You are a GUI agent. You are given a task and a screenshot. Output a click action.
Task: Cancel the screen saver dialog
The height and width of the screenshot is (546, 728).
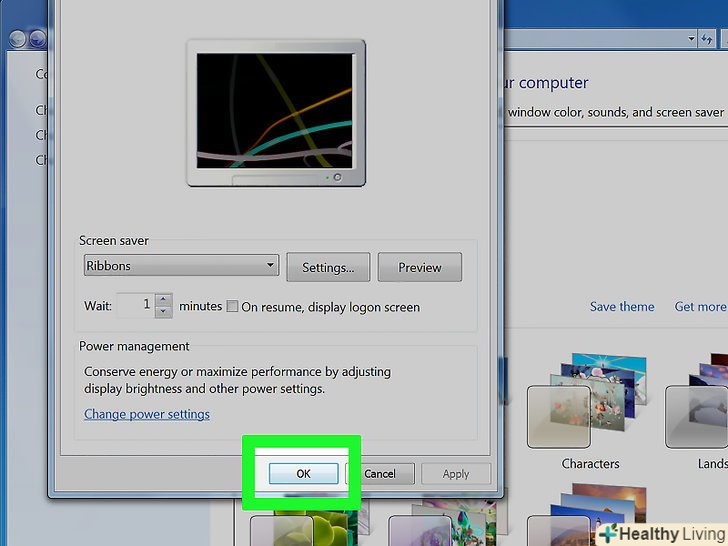tap(380, 474)
